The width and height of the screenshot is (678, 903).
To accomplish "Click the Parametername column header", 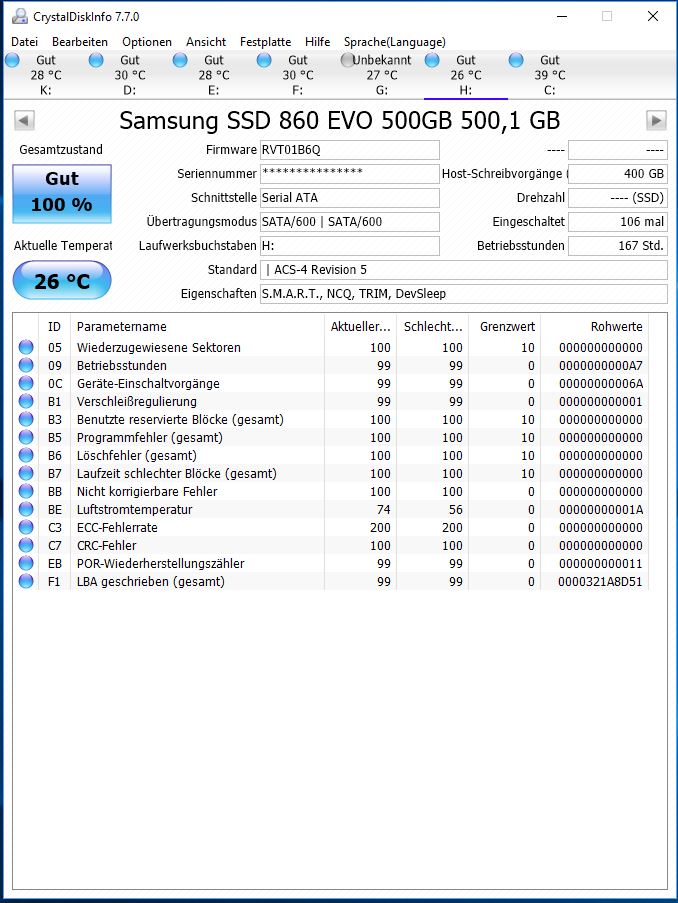I will coord(197,327).
